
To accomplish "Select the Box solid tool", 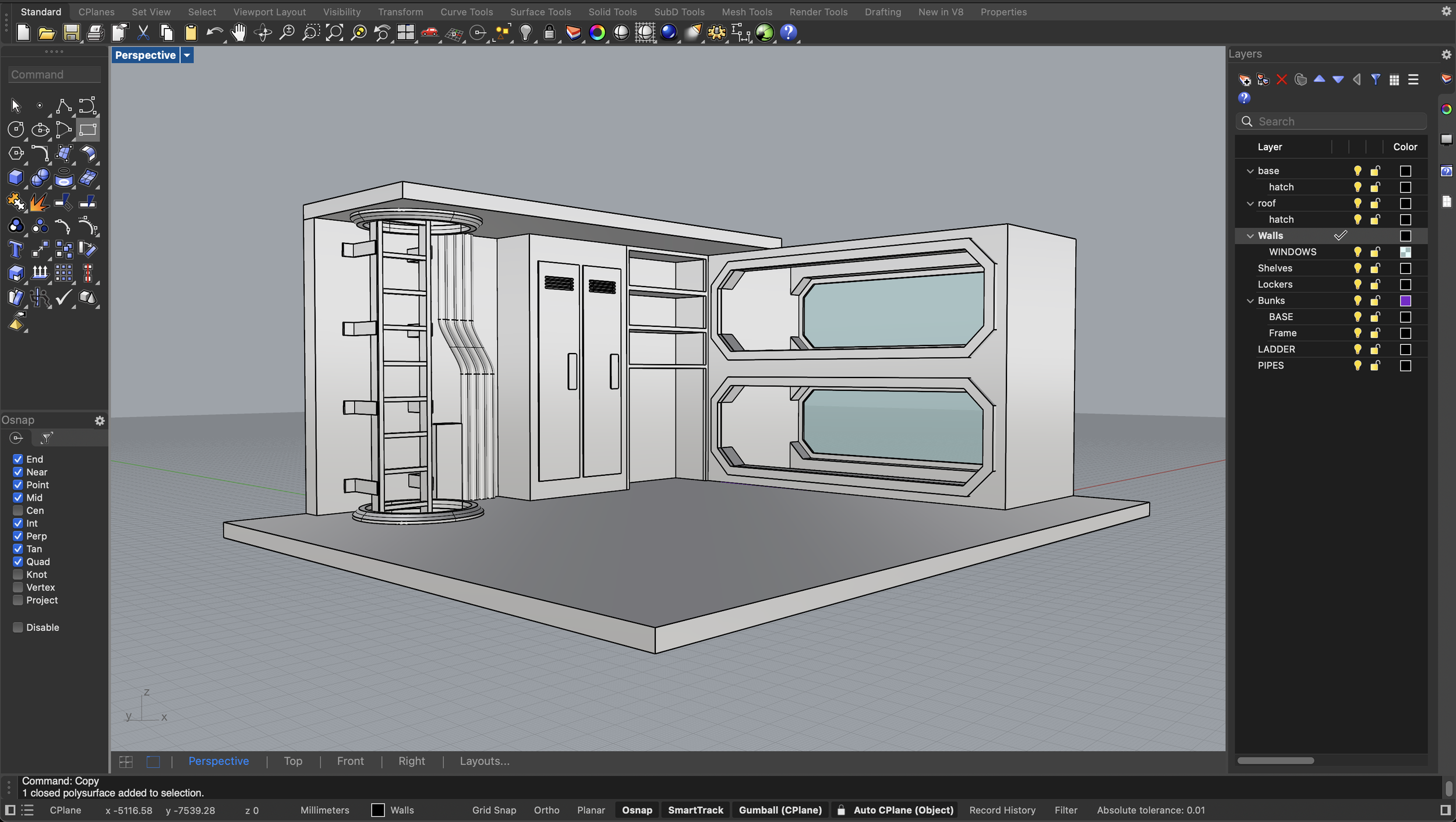I will tap(16, 178).
